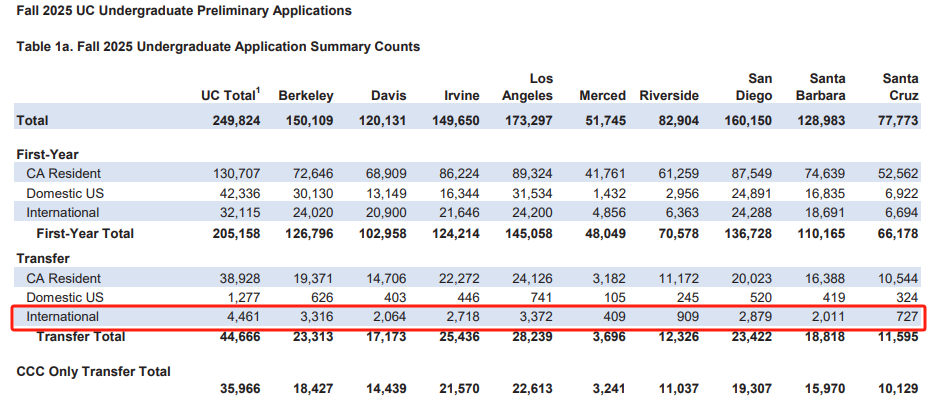Click First-Year Total Merced value 48,049
This screenshot has width=933, height=402.
click(x=606, y=234)
